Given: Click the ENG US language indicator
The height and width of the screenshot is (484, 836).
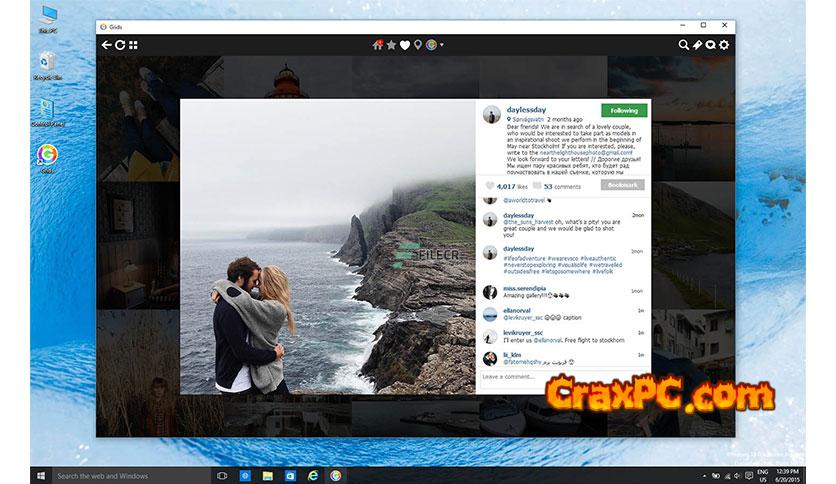Looking at the screenshot, I should [x=763, y=475].
